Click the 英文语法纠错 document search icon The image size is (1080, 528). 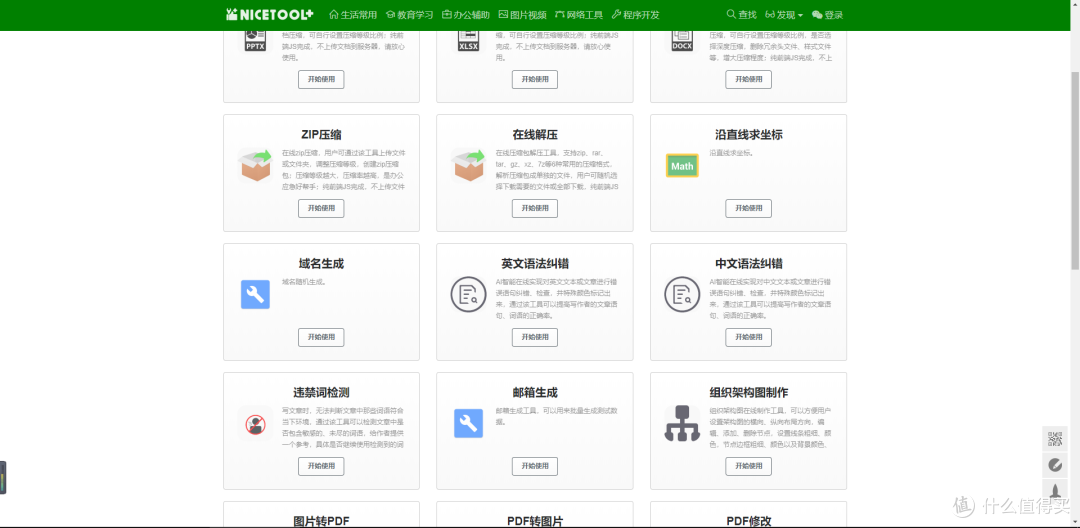(x=468, y=295)
